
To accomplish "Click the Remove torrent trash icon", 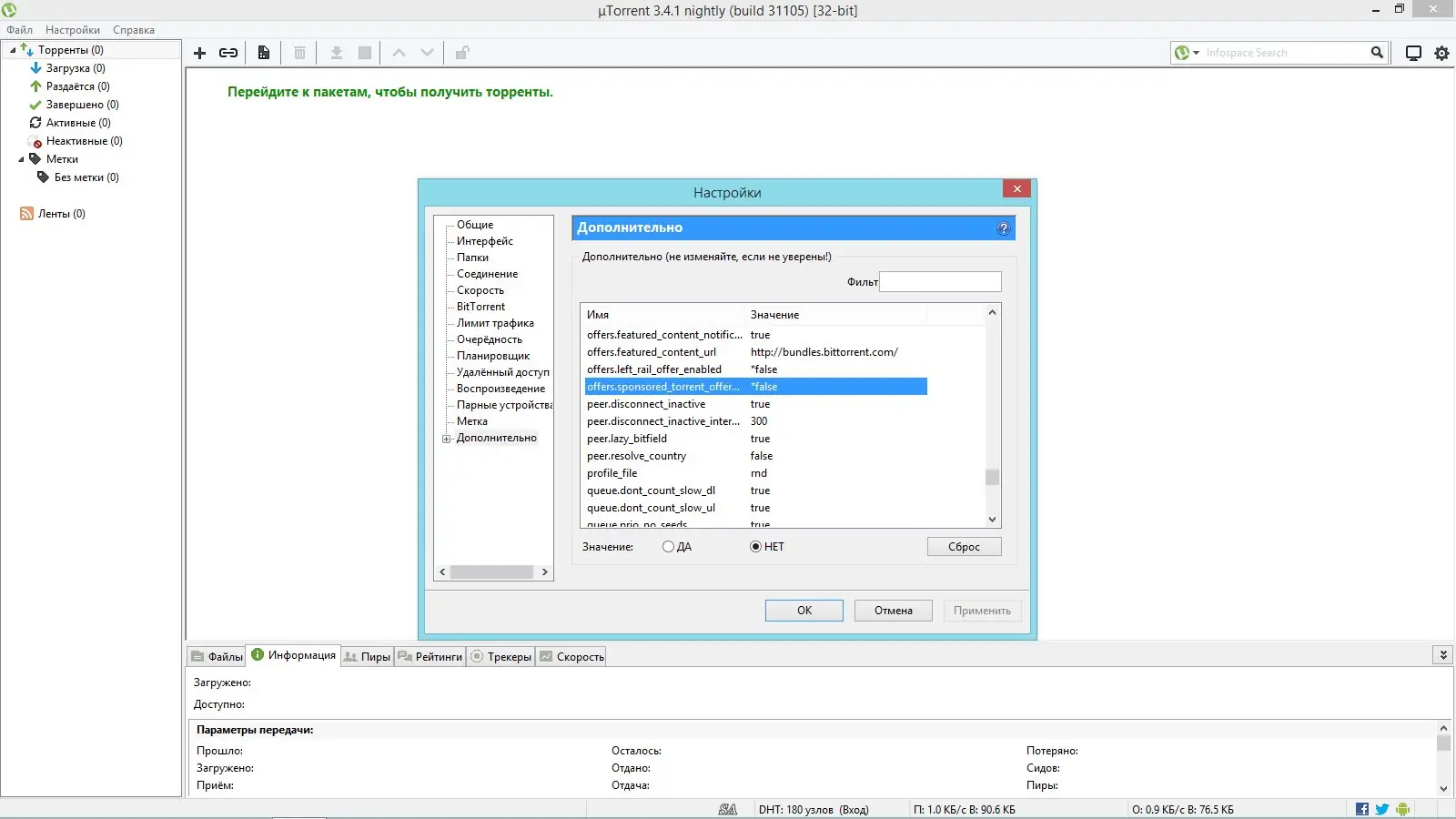I will [x=299, y=53].
